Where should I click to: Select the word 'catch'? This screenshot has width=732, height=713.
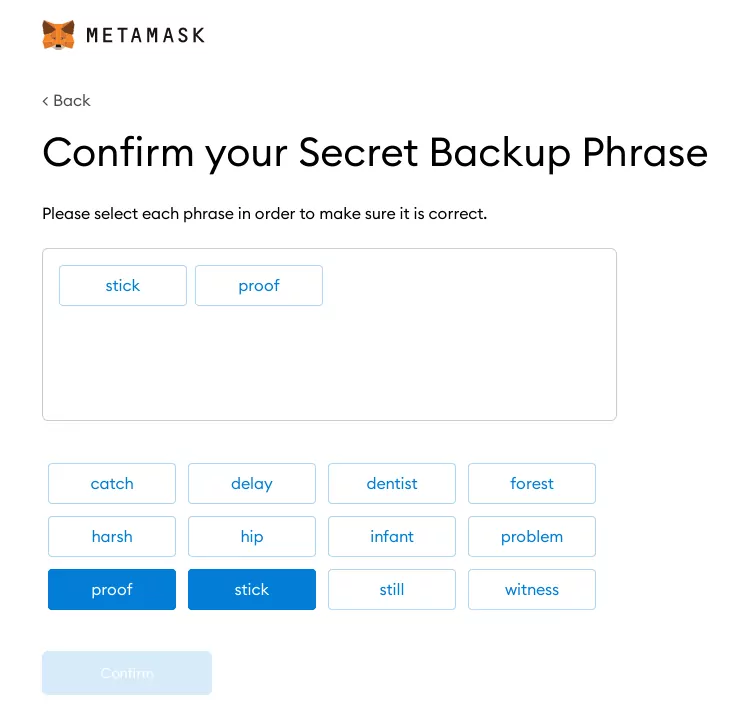click(x=112, y=484)
